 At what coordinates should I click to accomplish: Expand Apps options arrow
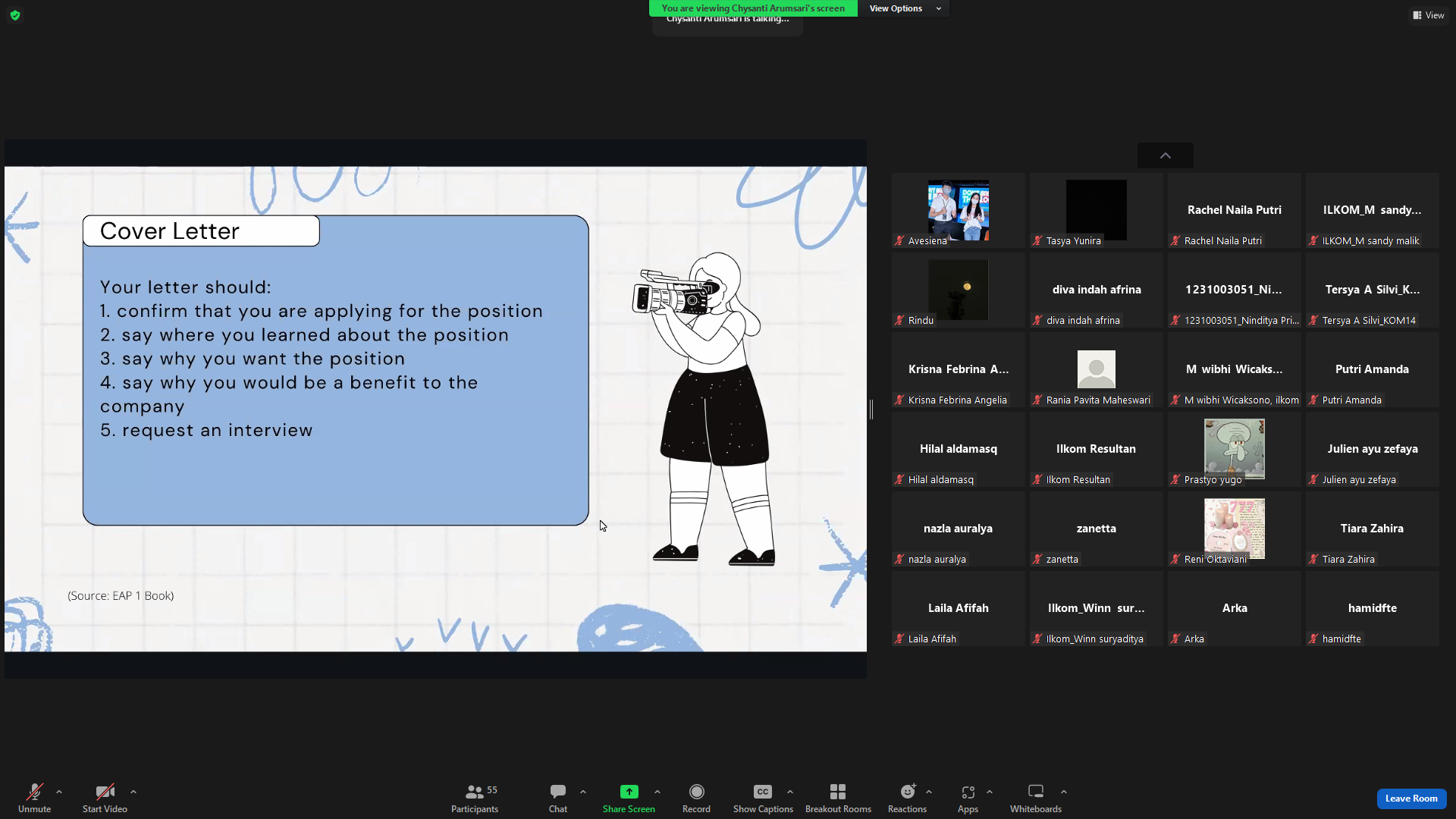[x=990, y=792]
